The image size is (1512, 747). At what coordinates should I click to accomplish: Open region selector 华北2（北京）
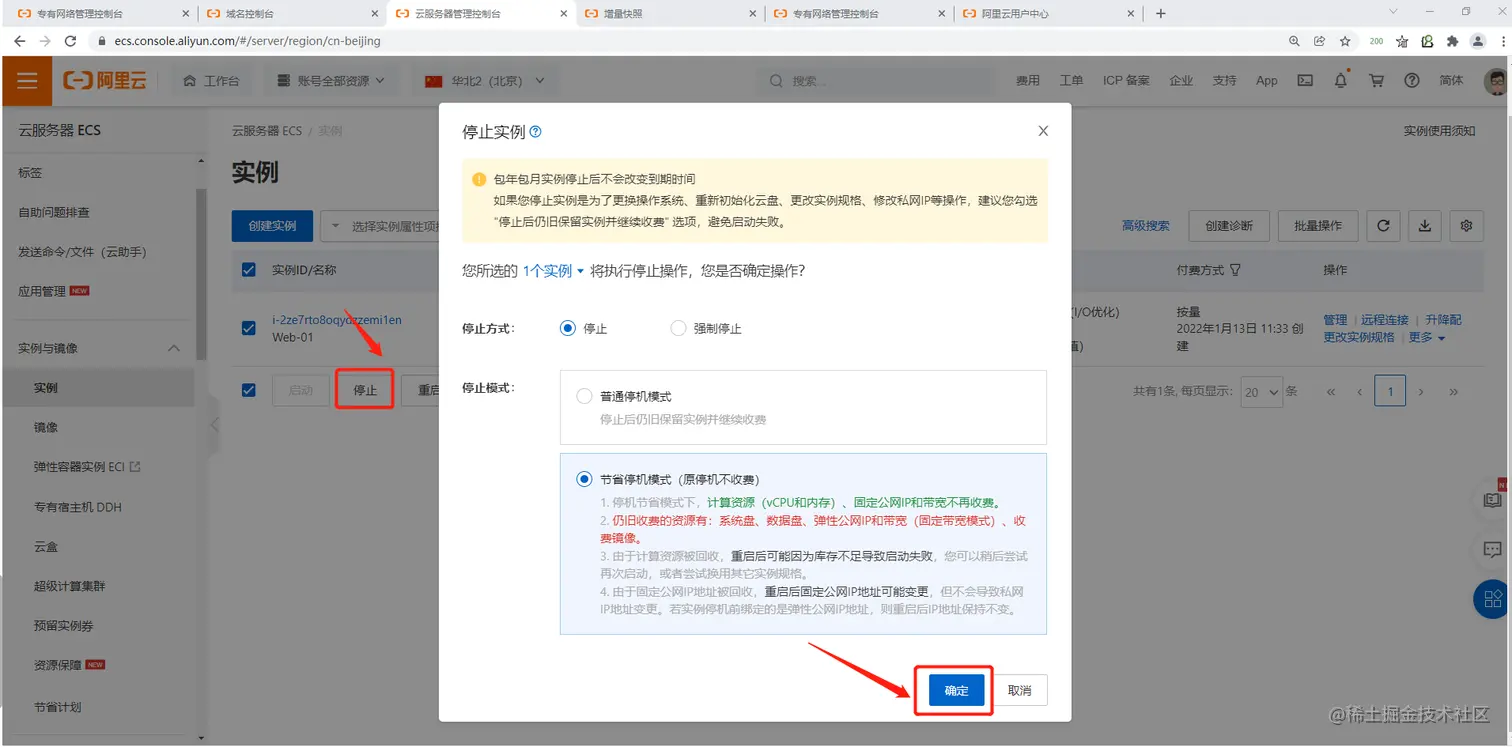click(x=485, y=81)
